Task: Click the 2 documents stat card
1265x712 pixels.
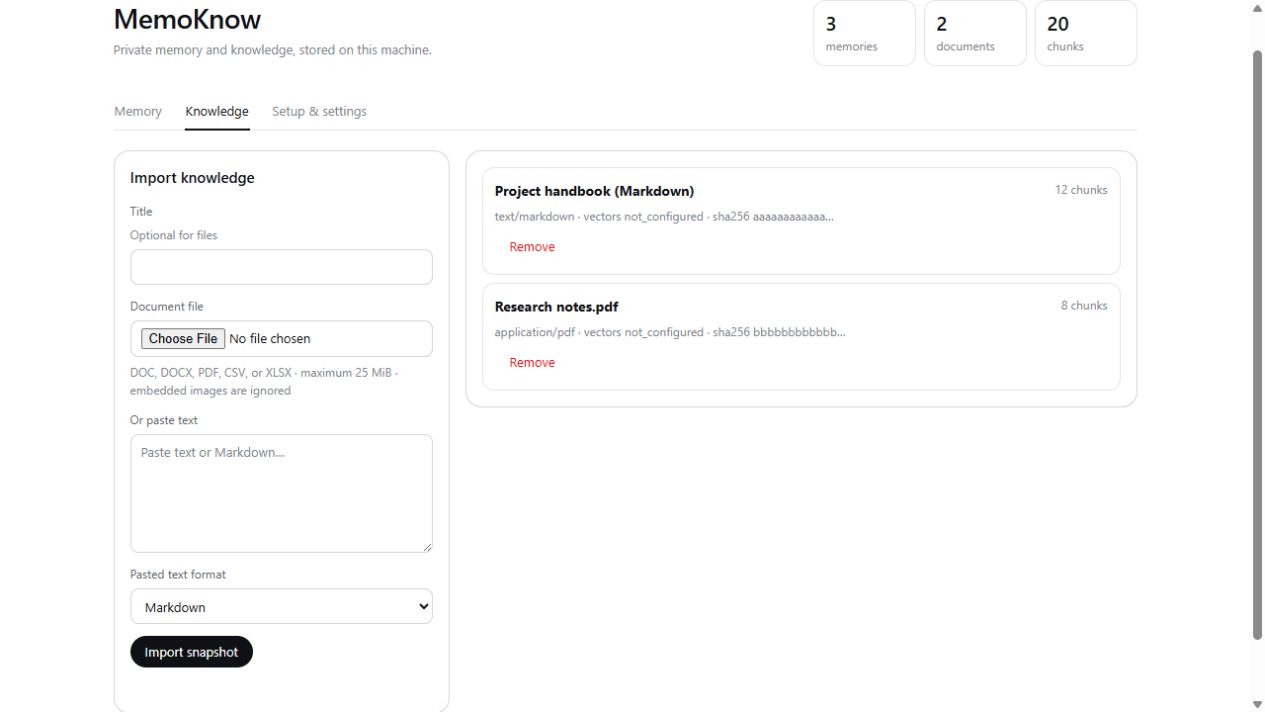Action: coord(975,33)
